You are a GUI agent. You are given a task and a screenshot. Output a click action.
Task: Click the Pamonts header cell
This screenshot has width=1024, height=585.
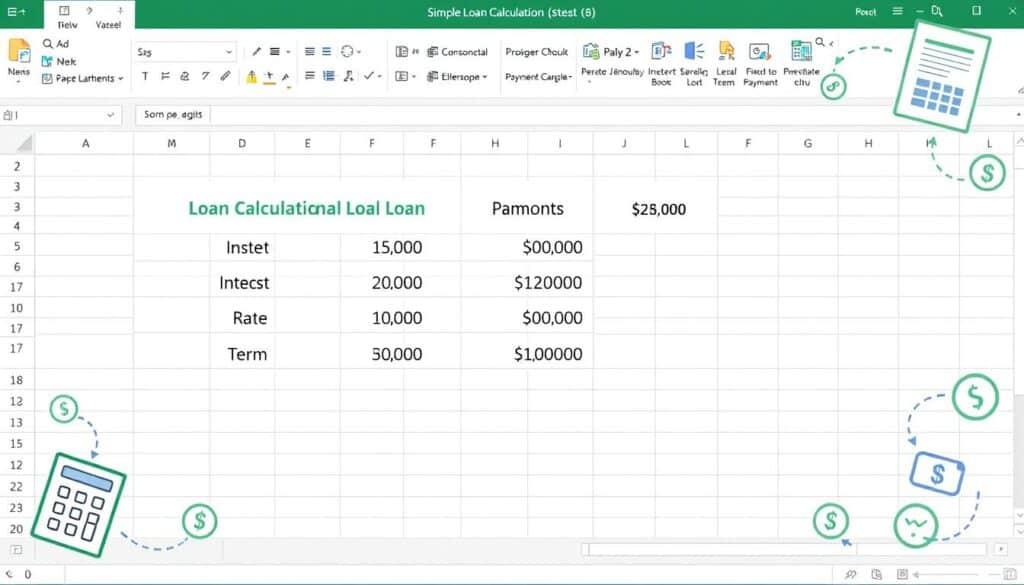[528, 209]
